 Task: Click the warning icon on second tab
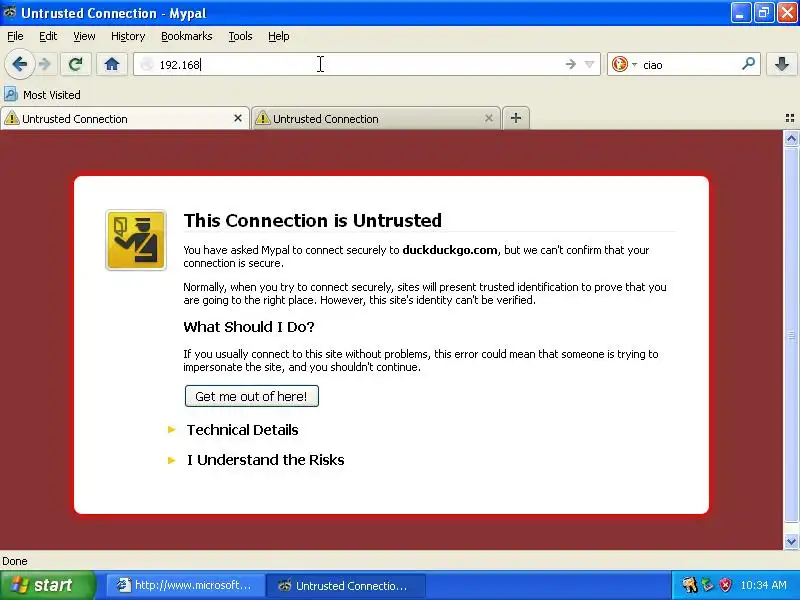pos(262,118)
